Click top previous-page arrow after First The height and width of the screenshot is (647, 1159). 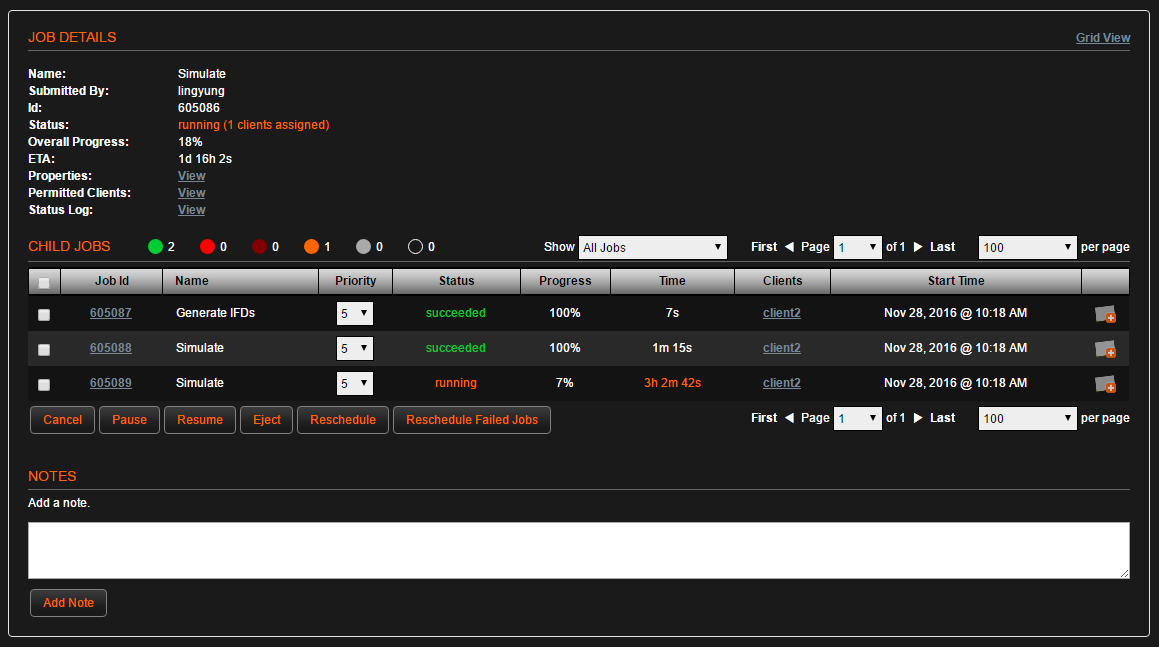(788, 247)
